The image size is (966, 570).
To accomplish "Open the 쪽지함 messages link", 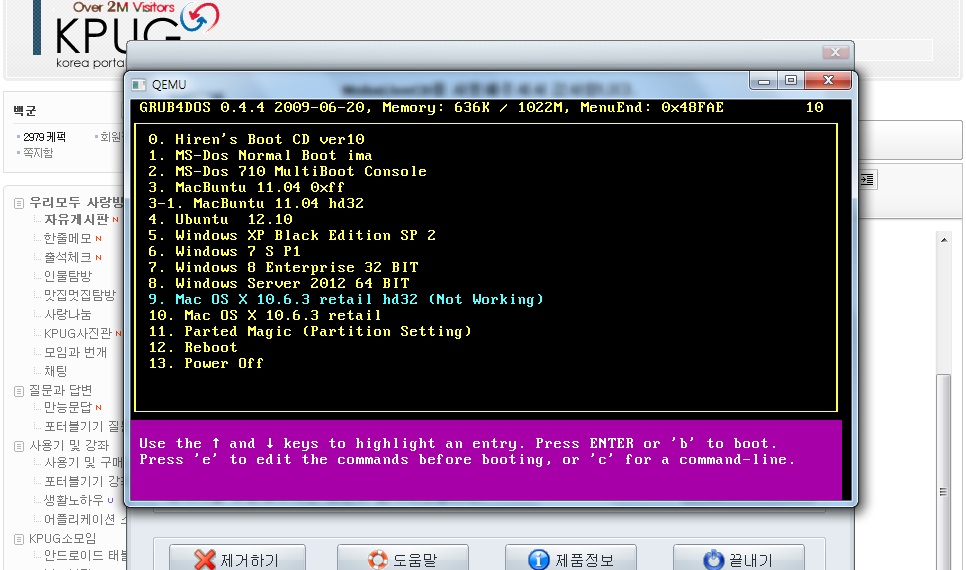I will 38,152.
